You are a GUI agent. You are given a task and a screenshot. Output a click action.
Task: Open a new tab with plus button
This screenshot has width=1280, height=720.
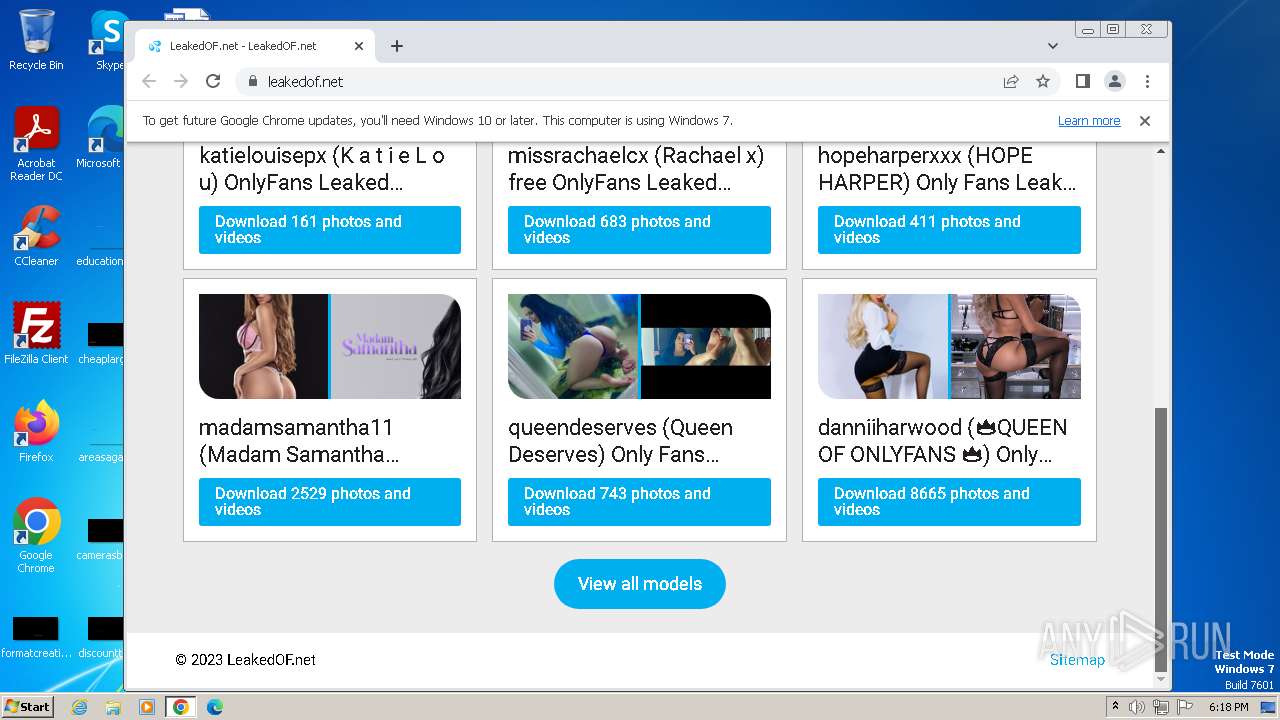tap(397, 46)
